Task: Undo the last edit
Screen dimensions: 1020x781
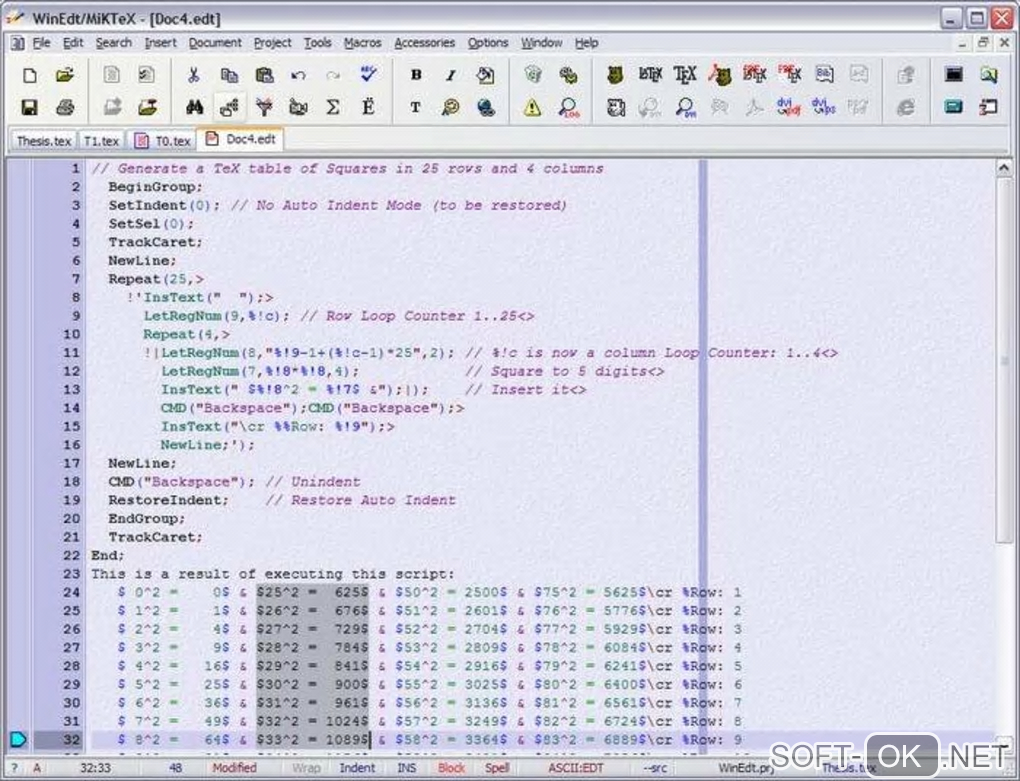Action: pyautogui.click(x=299, y=75)
